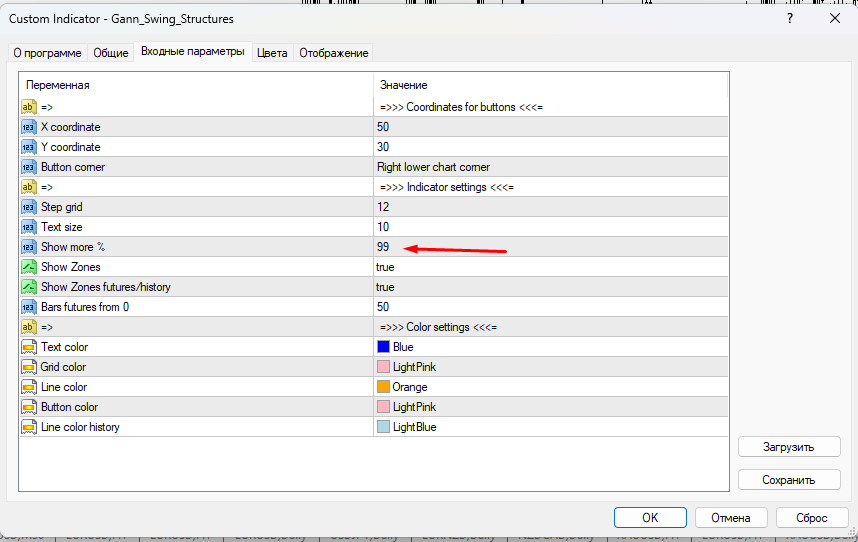Screen dimensions: 858x542
Task: Click the Blue text color swatch
Action: tap(383, 347)
